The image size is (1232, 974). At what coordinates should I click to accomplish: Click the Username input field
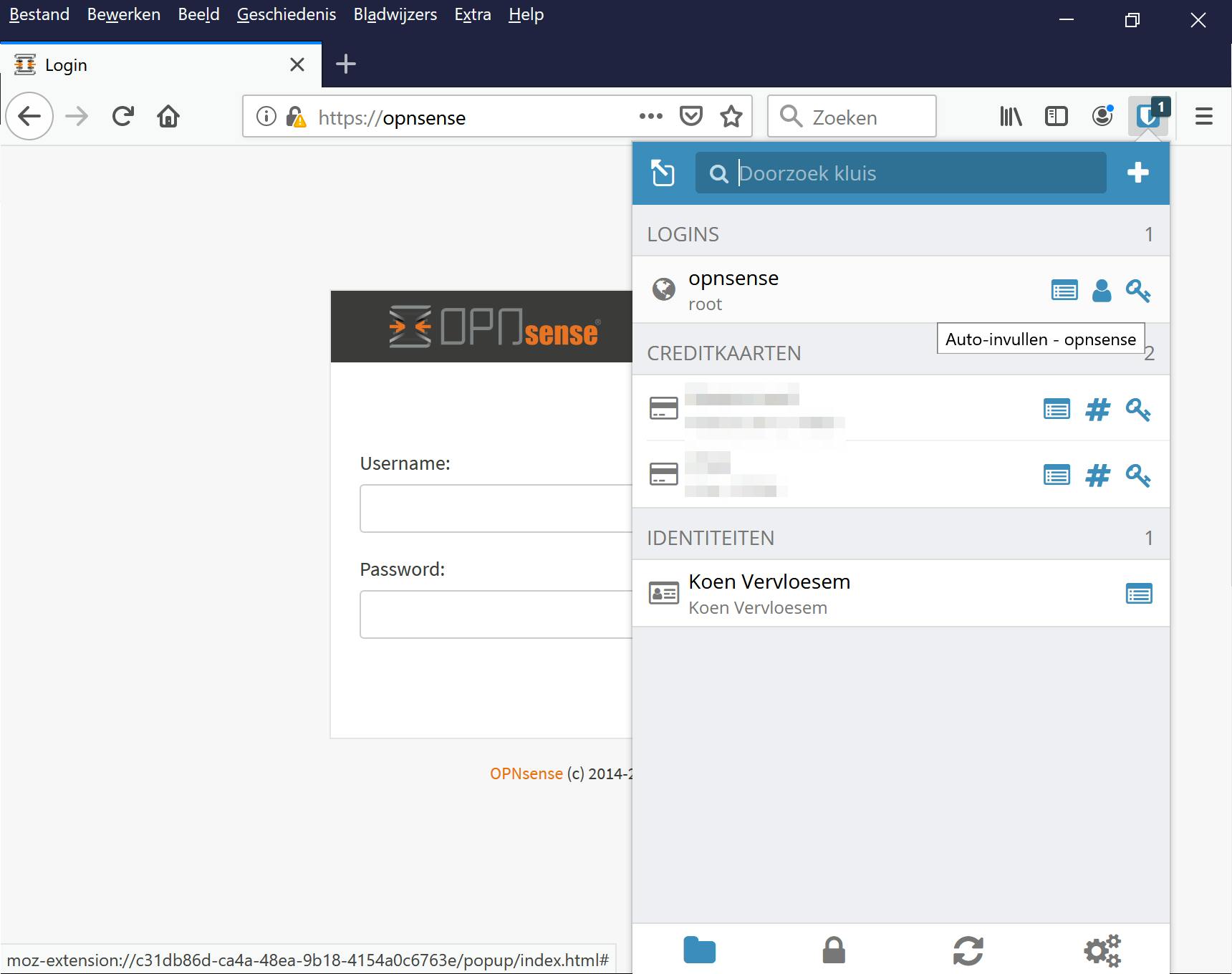(496, 508)
